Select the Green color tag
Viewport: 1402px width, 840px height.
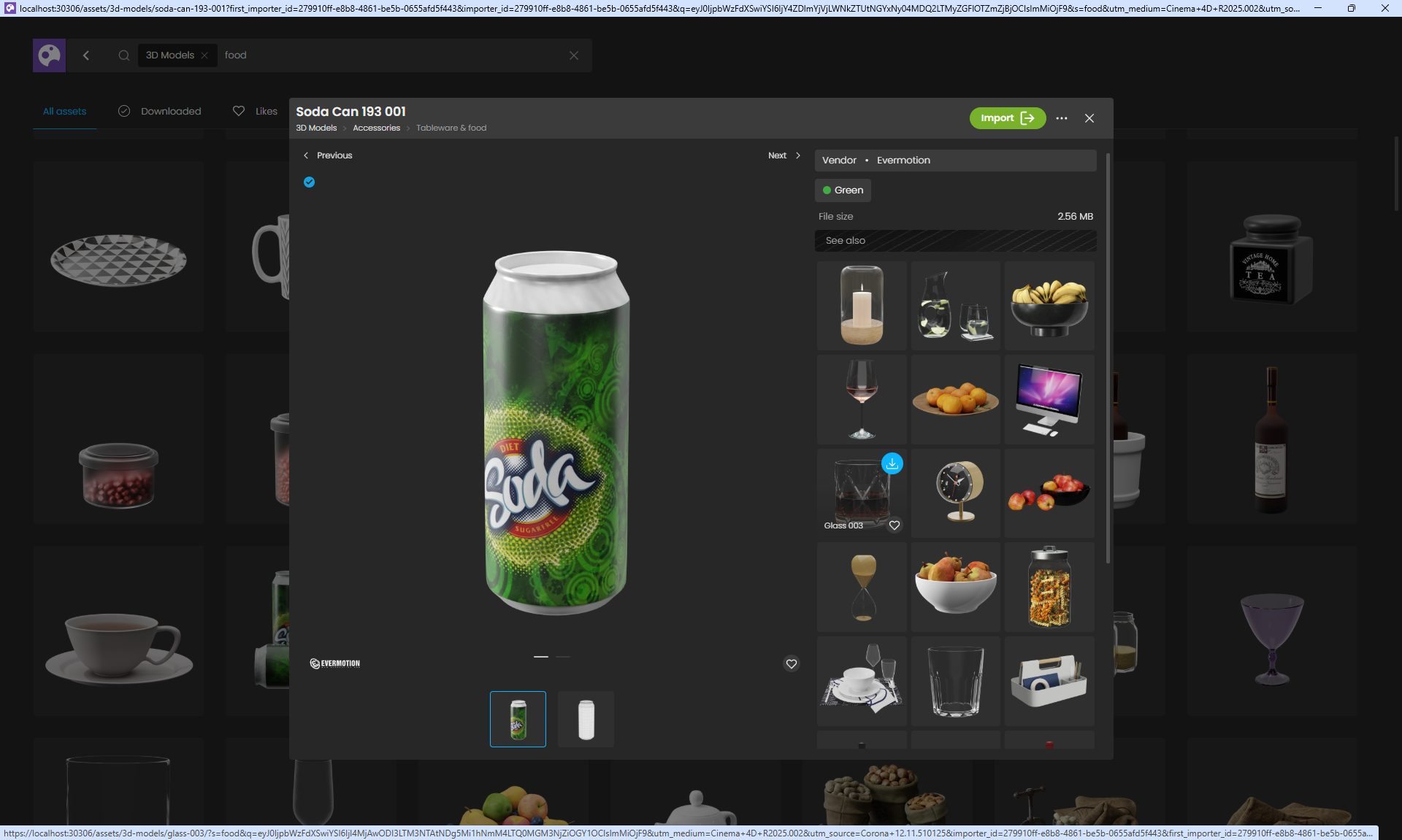pyautogui.click(x=843, y=190)
